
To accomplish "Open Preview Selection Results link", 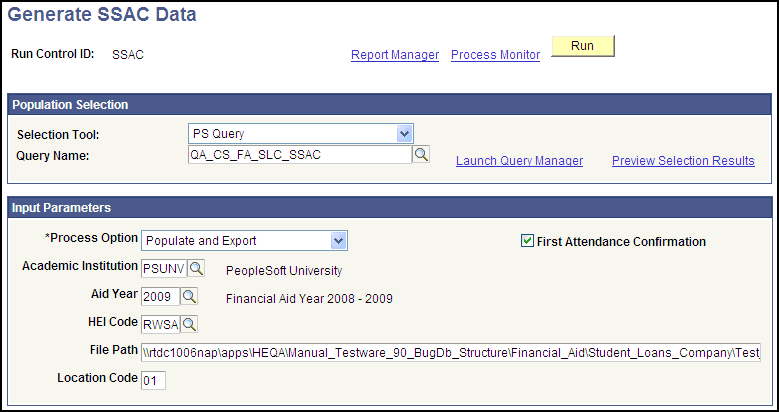I will click(x=683, y=161).
